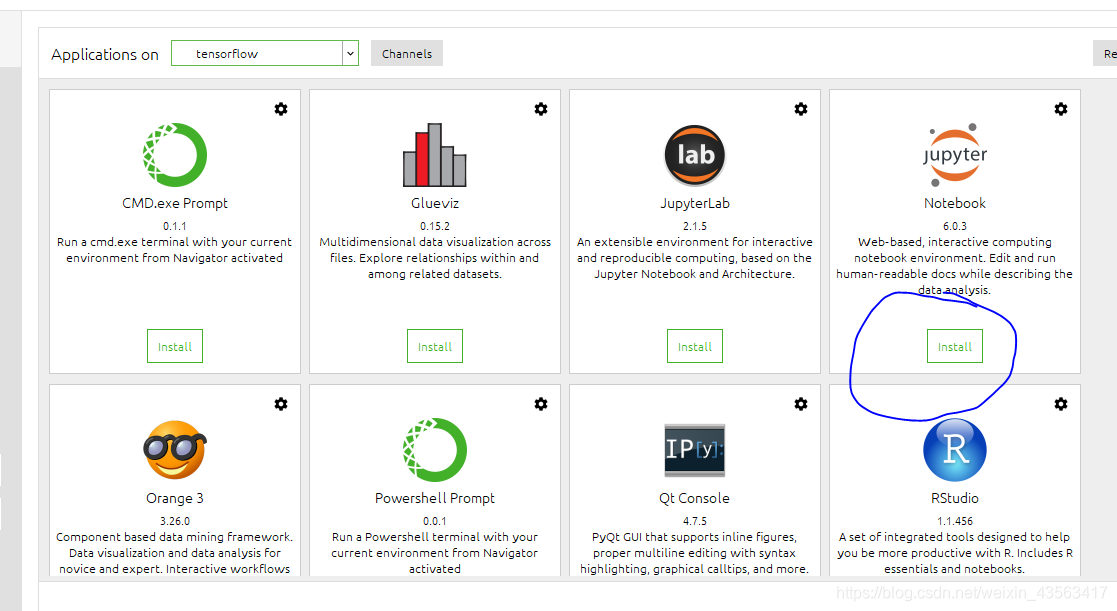Screen dimensions: 1117x611
Task: Install JupyterLab application
Action: pos(695,346)
